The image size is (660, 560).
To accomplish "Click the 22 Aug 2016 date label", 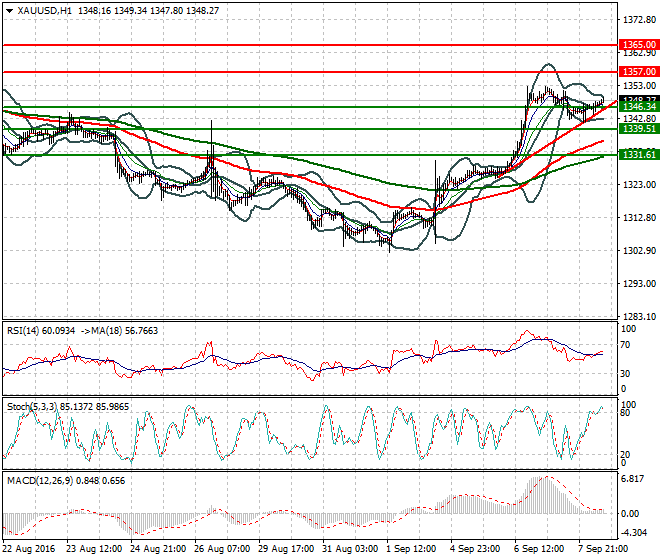I will coord(29,549).
